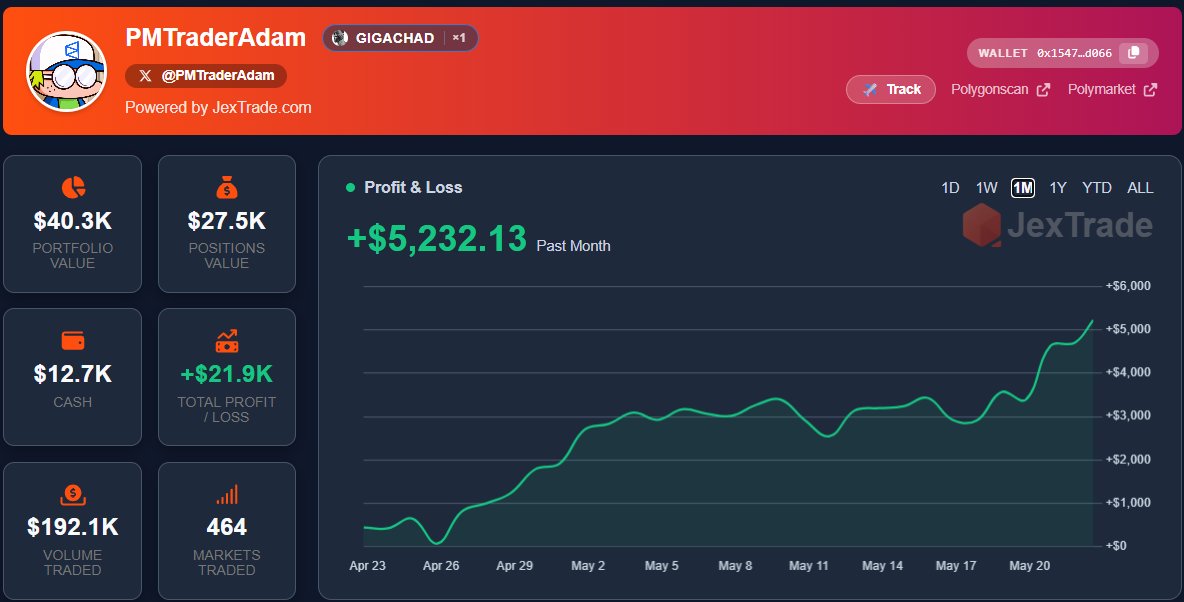Open the Polymarket link
The width and height of the screenshot is (1184, 602).
[1112, 89]
